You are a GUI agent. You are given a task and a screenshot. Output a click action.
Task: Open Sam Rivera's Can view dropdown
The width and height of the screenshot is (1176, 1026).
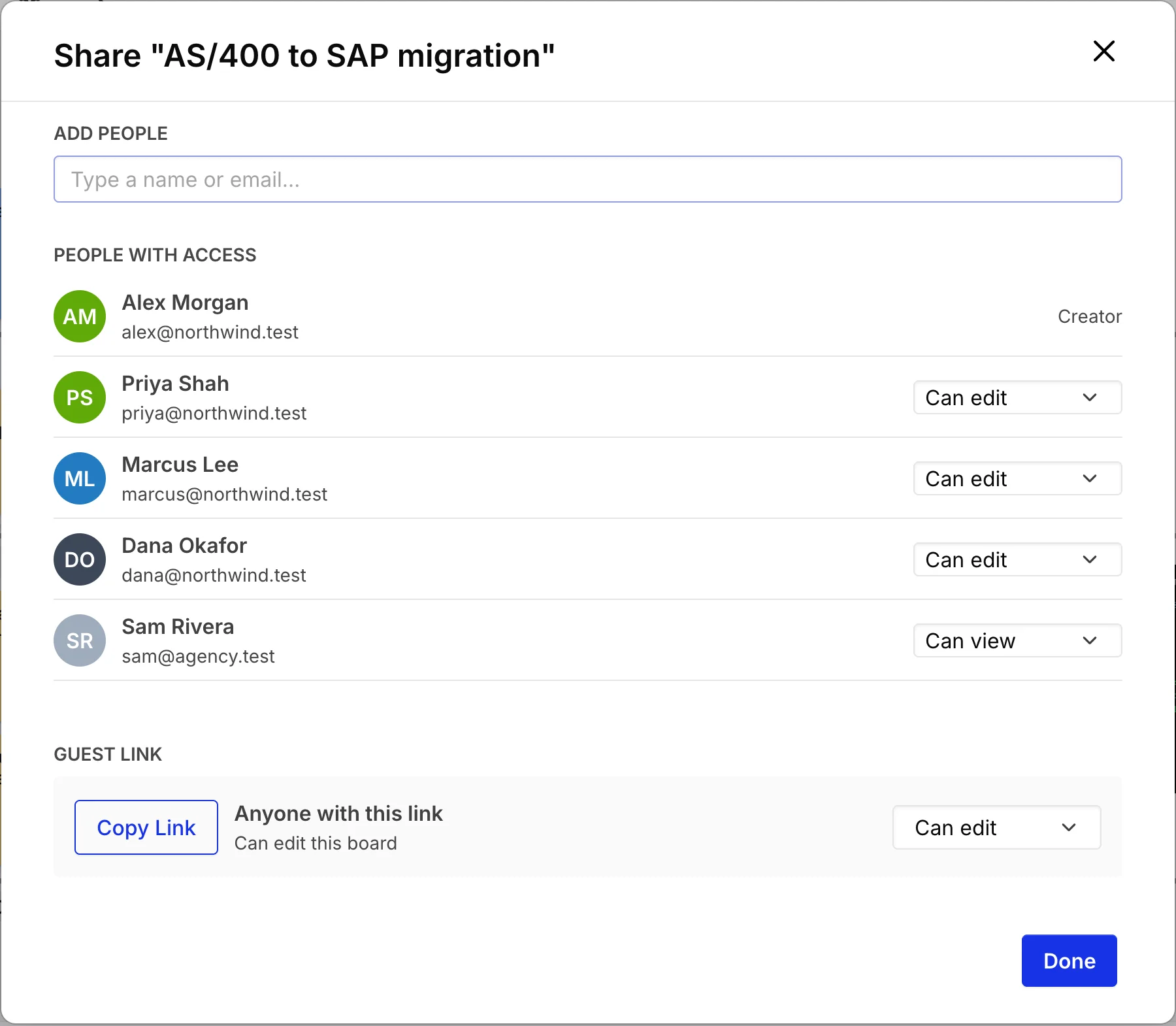(1017, 640)
